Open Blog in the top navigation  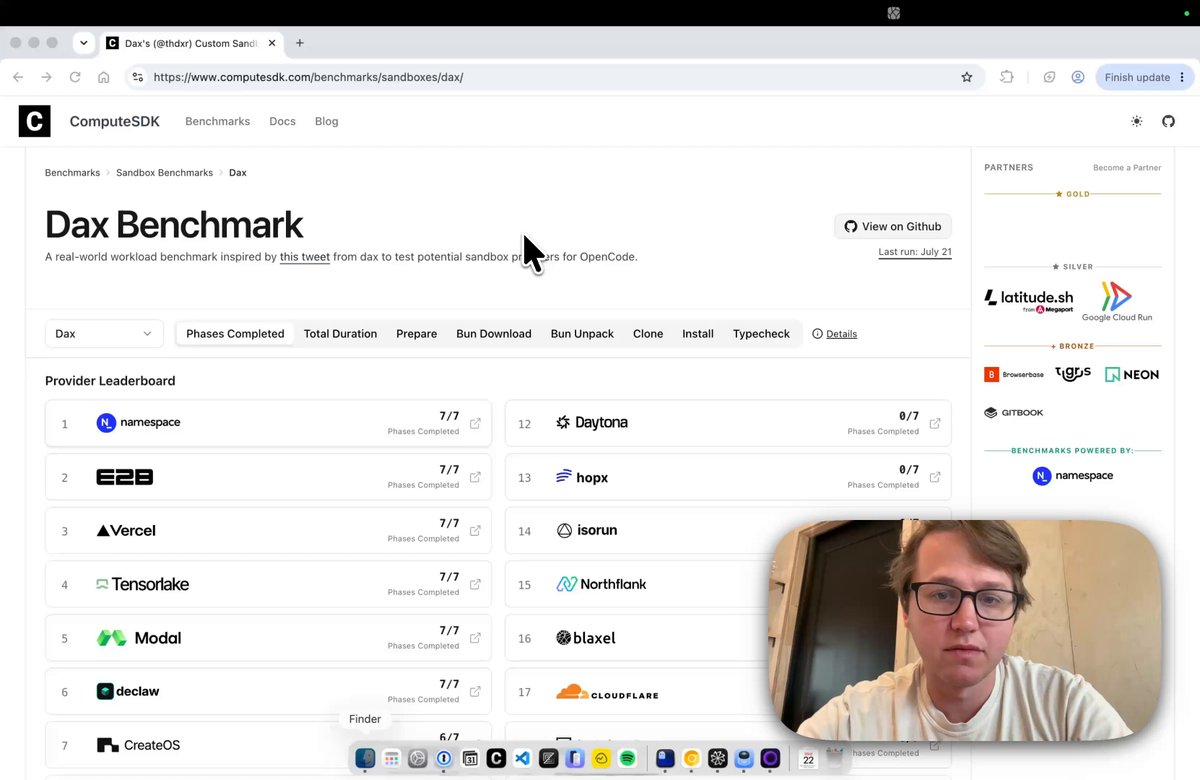tap(327, 121)
